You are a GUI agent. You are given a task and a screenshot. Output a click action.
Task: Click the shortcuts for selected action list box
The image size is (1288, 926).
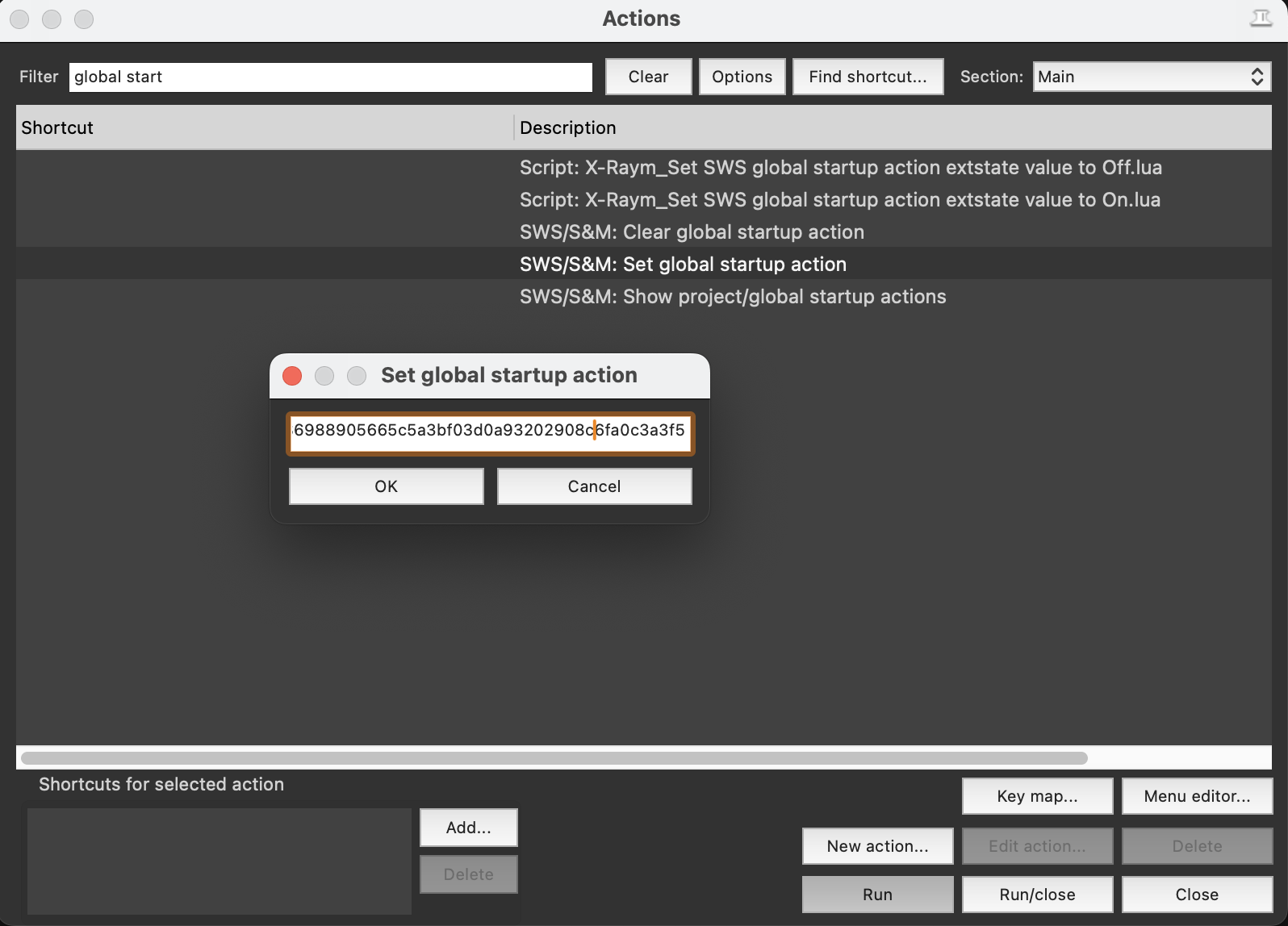tap(220, 861)
